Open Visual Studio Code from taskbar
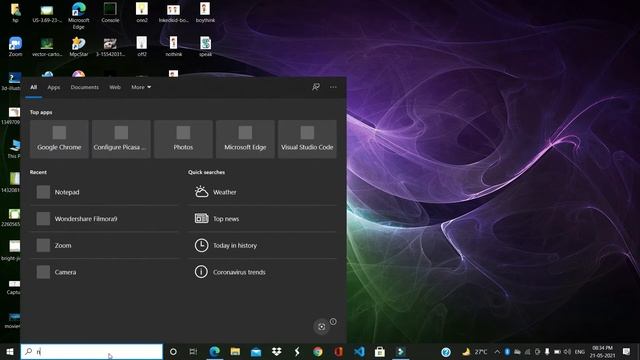 point(359,351)
